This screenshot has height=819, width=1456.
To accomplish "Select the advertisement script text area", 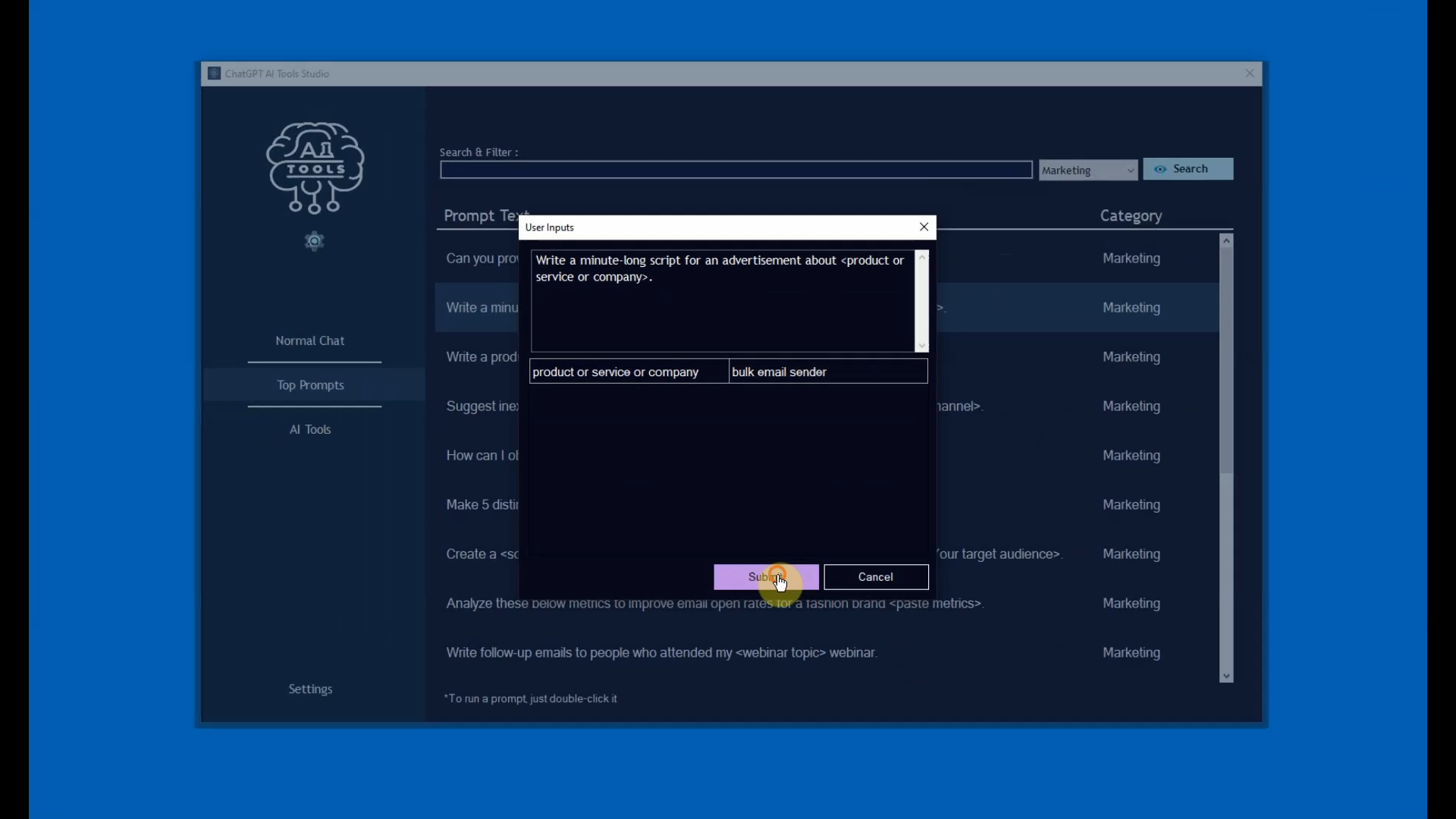I will [x=720, y=300].
